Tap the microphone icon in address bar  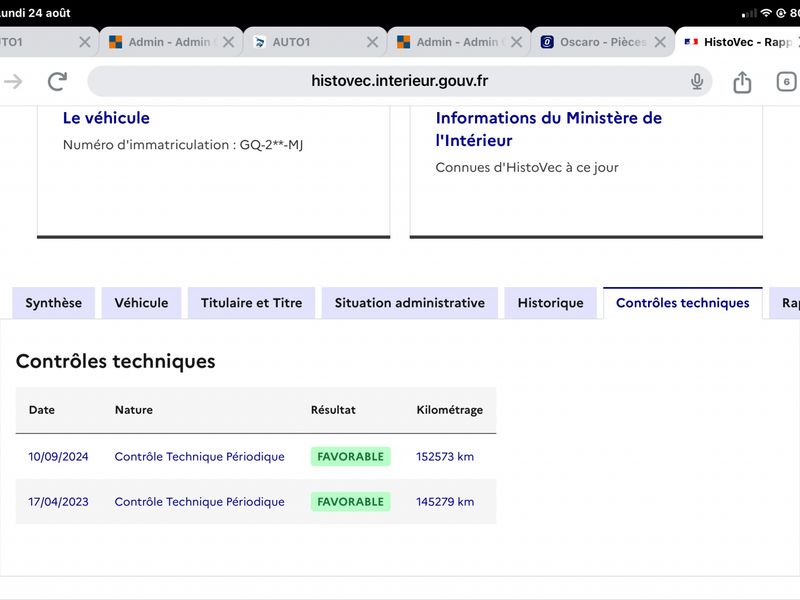(697, 81)
